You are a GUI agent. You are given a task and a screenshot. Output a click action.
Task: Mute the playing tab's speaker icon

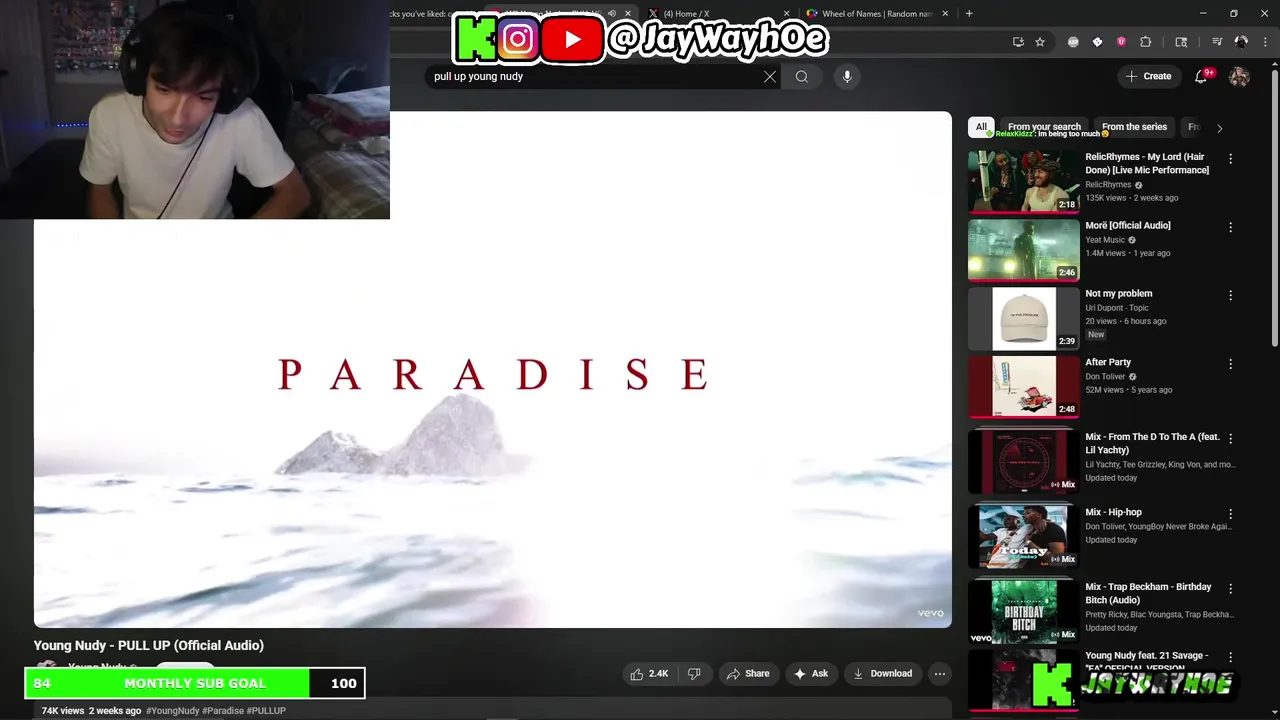(612, 14)
